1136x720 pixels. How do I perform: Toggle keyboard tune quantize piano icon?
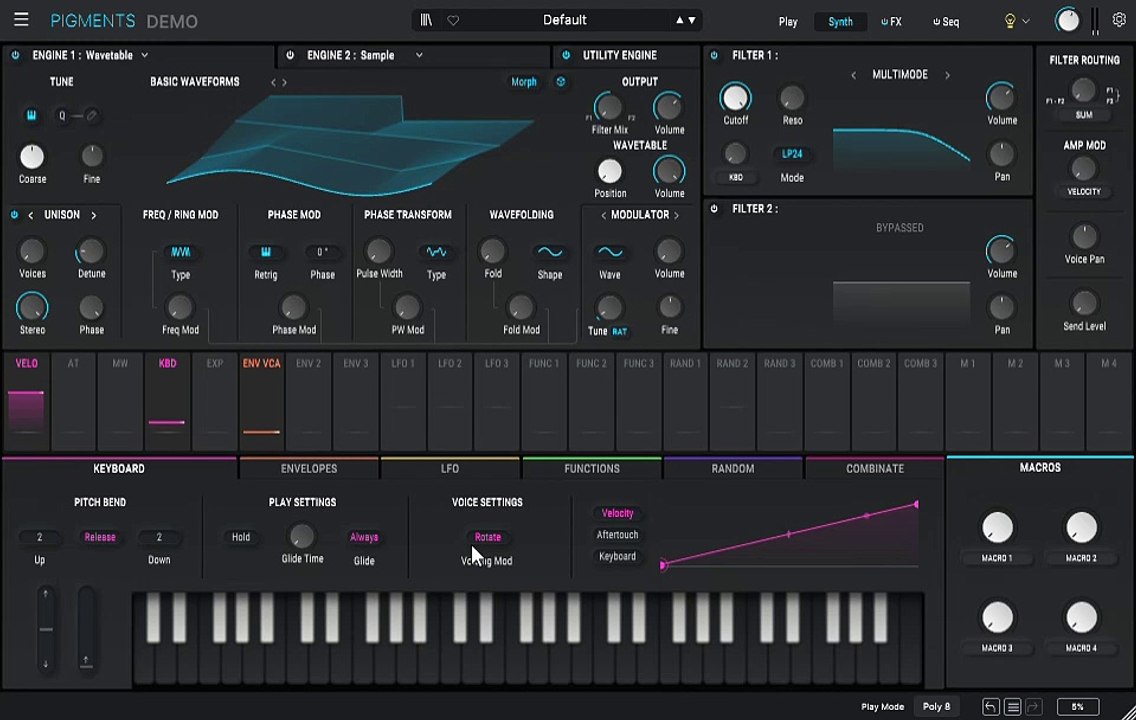(31, 115)
